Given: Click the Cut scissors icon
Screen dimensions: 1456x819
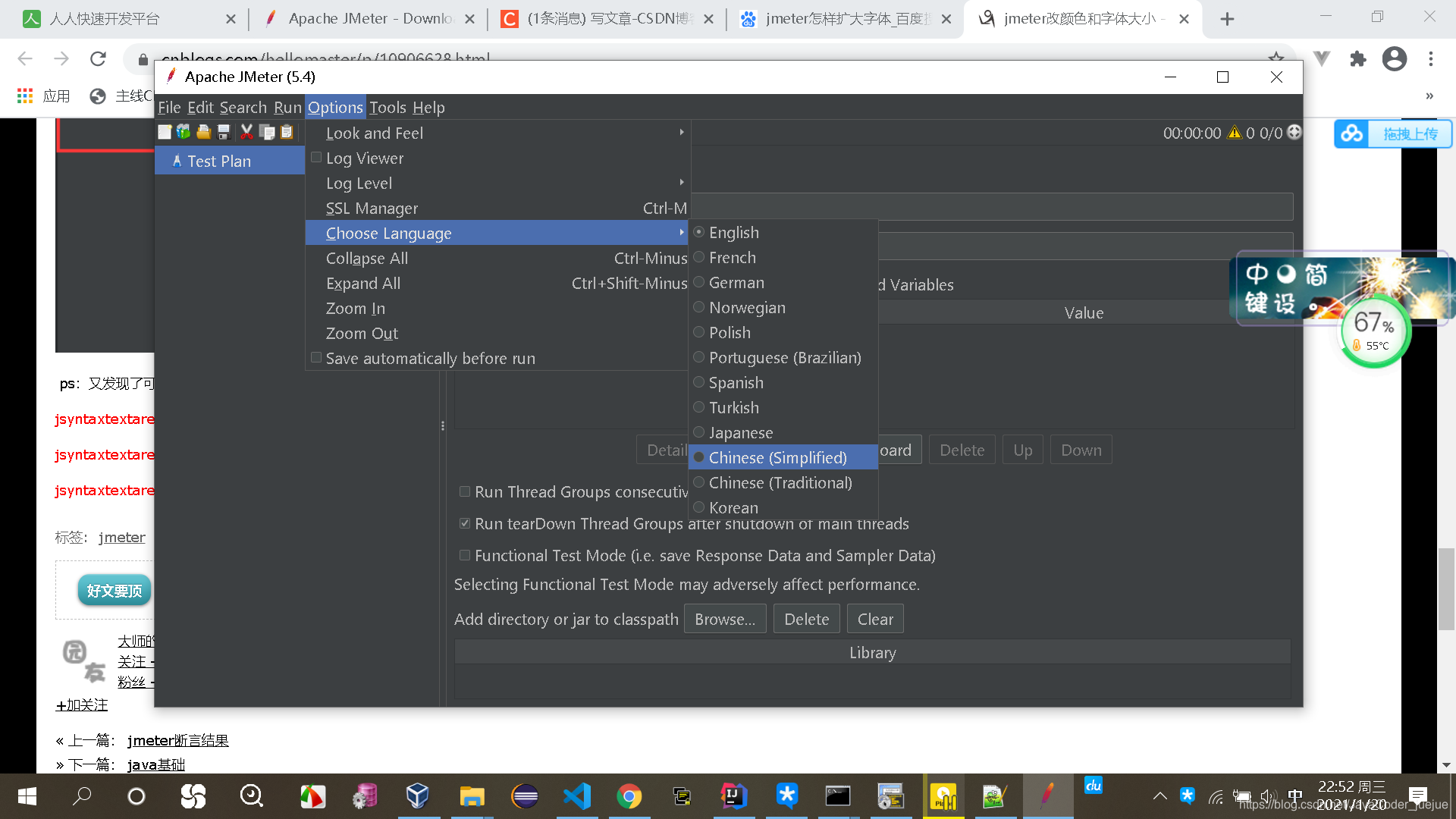Looking at the screenshot, I should [246, 132].
